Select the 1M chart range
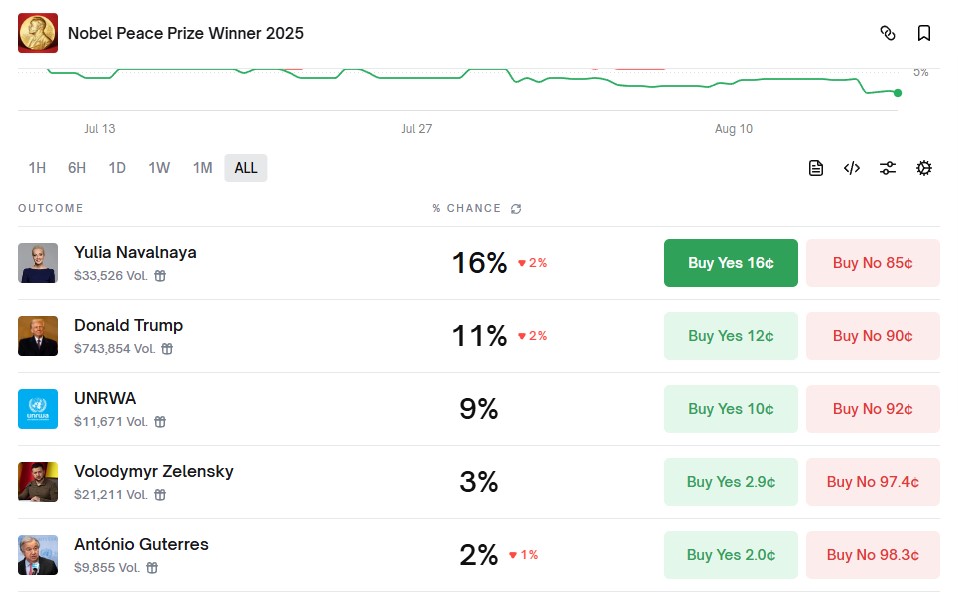 click(x=203, y=168)
